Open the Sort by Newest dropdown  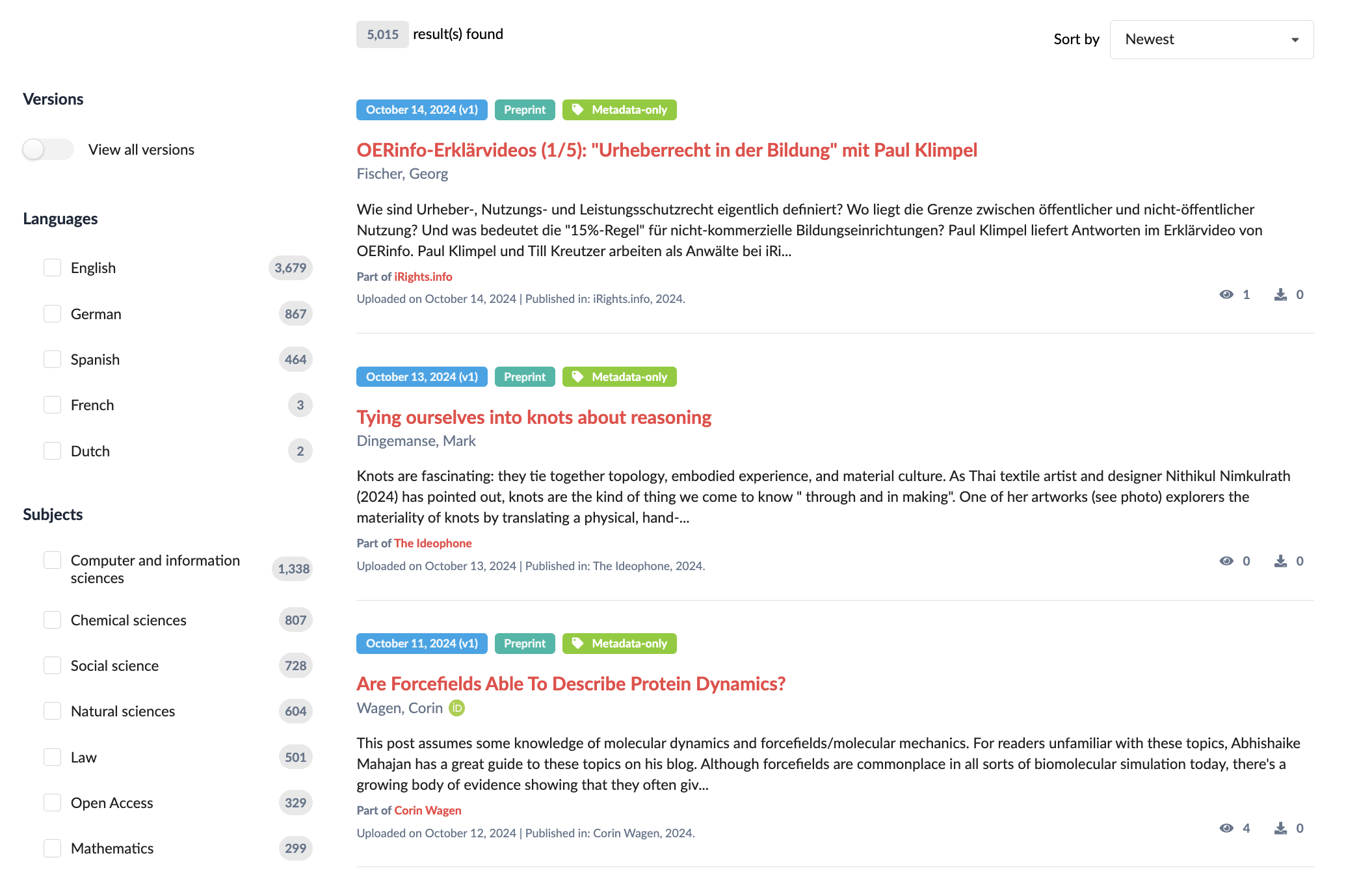click(x=1211, y=40)
